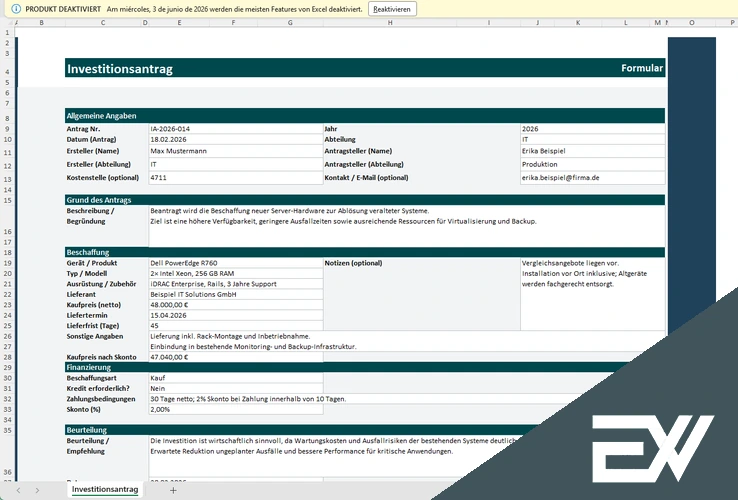This screenshot has height=500, width=738.
Task: Click the Die Investition ist wirtschaftlich text
Action: [333, 441]
